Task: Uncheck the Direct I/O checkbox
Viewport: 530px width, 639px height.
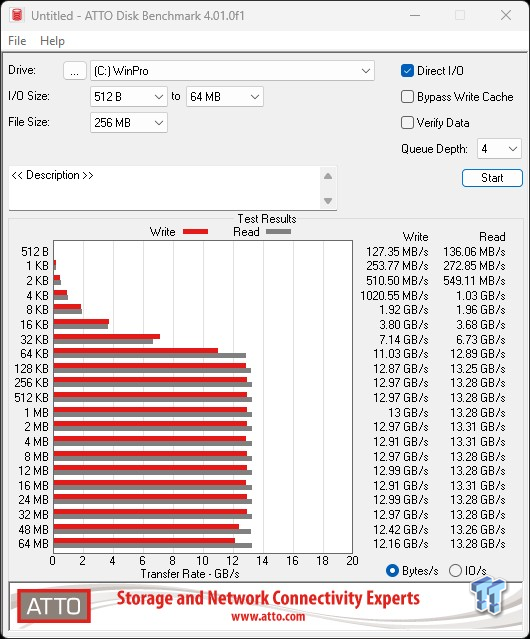Action: pyautogui.click(x=407, y=71)
